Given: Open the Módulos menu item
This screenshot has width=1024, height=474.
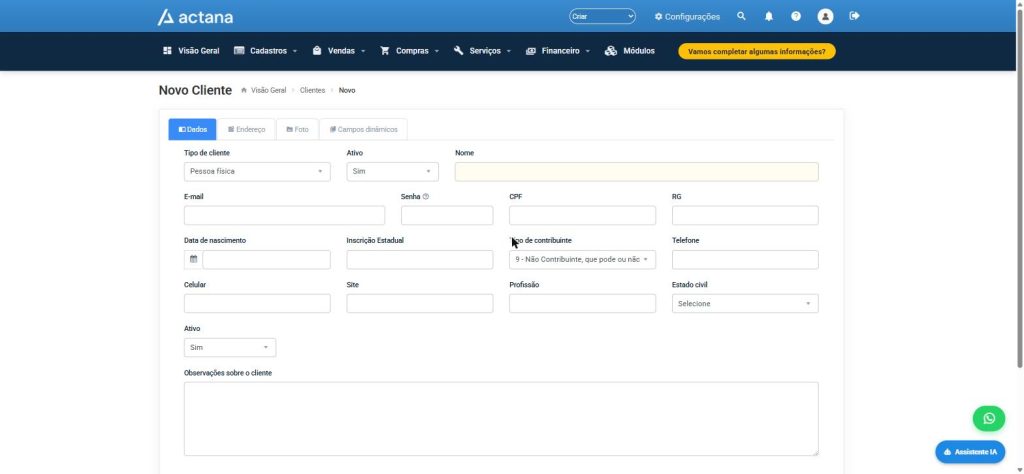Looking at the screenshot, I should pos(630,51).
